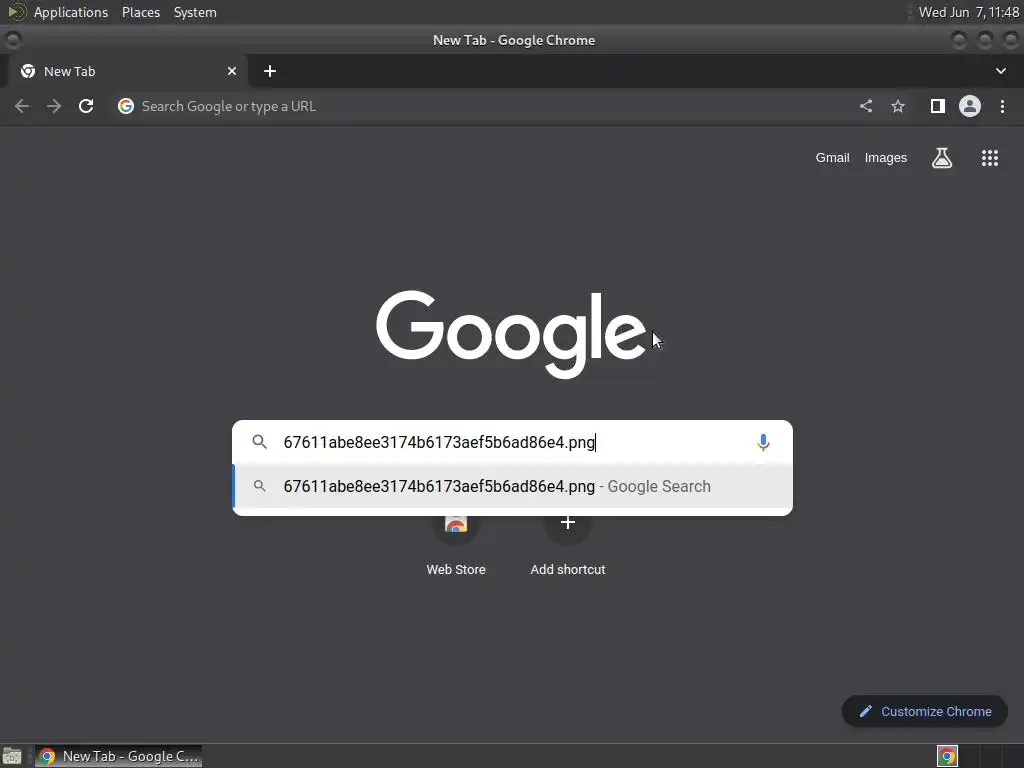Click the magnifier icon in search box
The height and width of the screenshot is (768, 1024).
[260, 442]
